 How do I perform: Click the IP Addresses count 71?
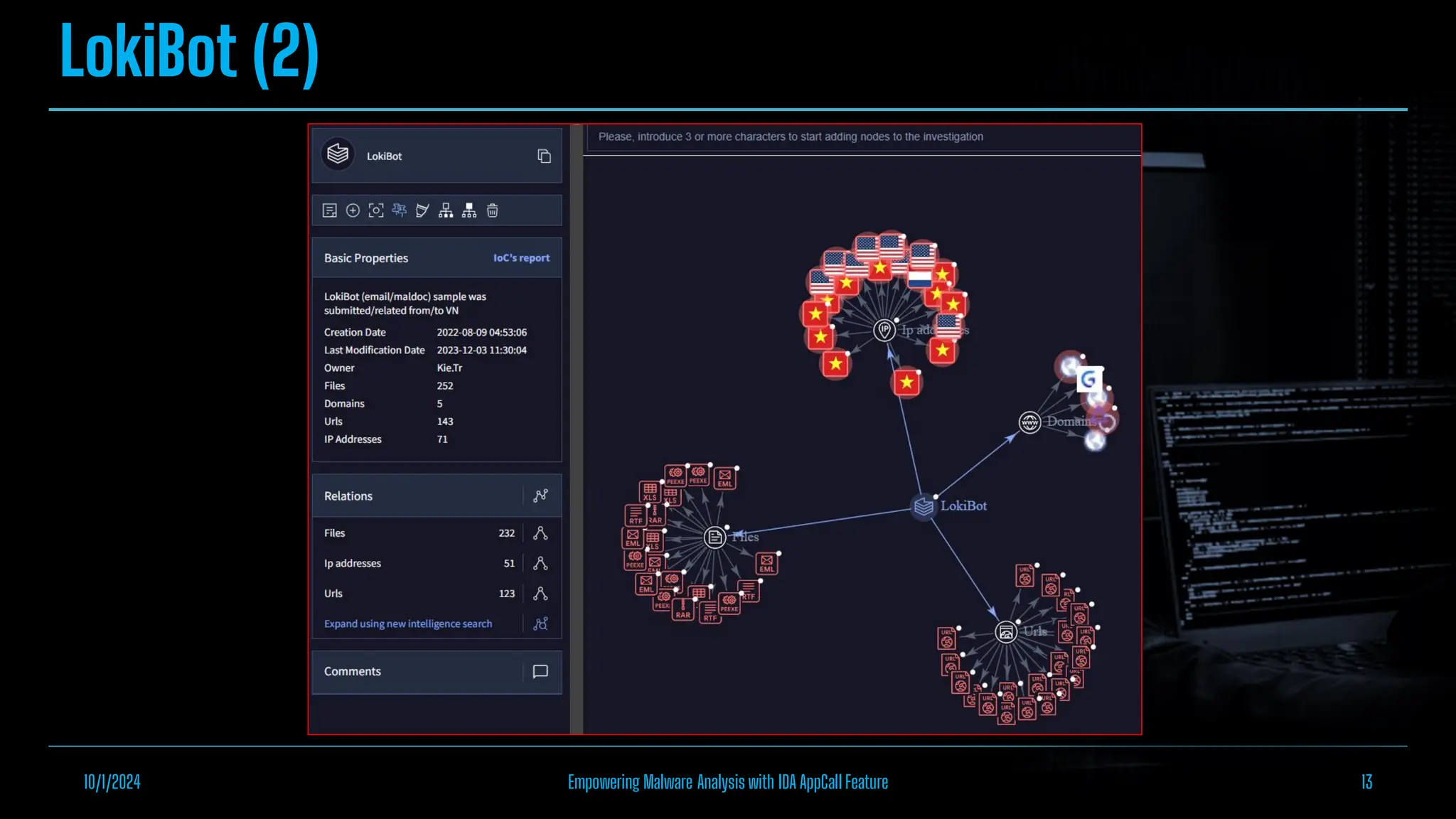442,439
